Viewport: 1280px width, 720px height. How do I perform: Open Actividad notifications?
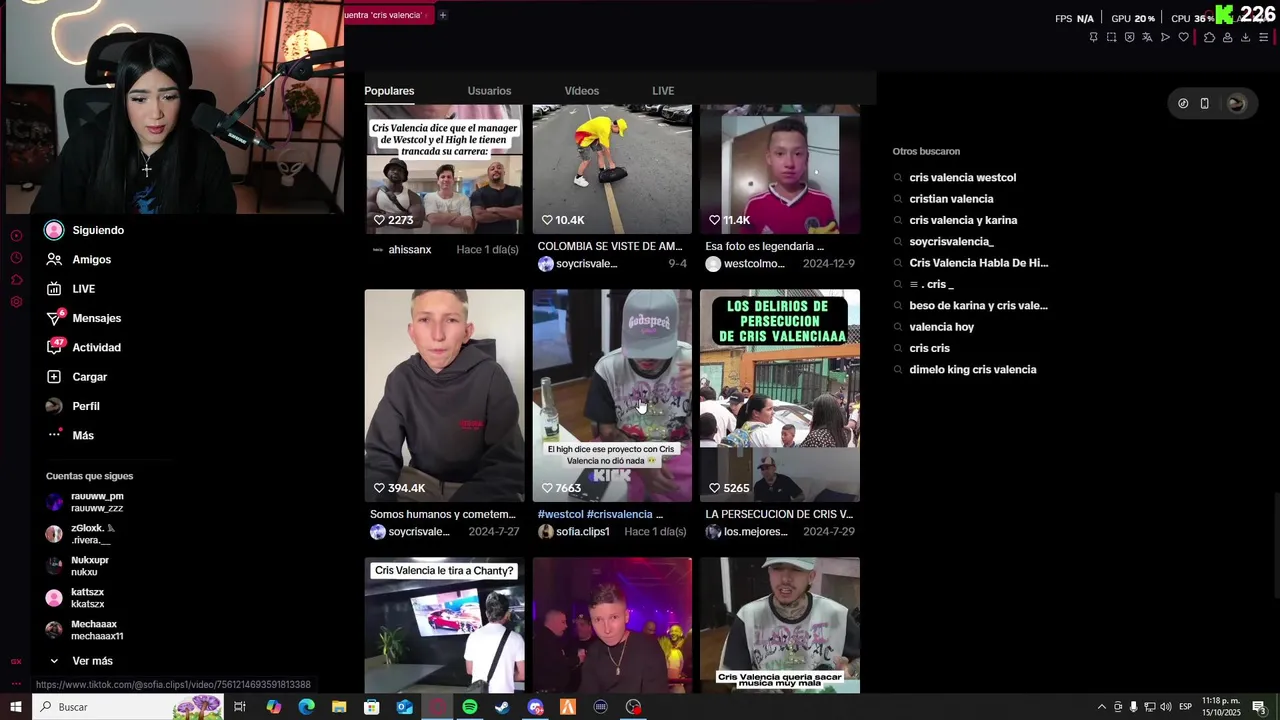tap(84, 347)
